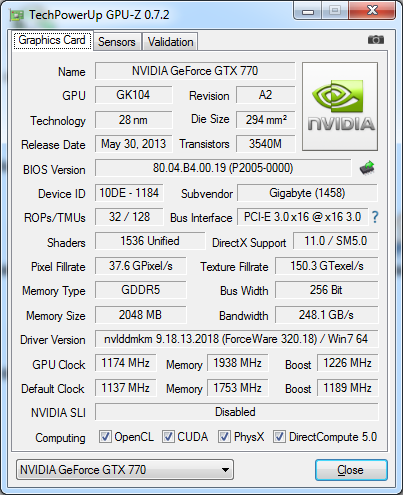Toggle the CUDA checkbox
The height and width of the screenshot is (495, 403).
168,436
